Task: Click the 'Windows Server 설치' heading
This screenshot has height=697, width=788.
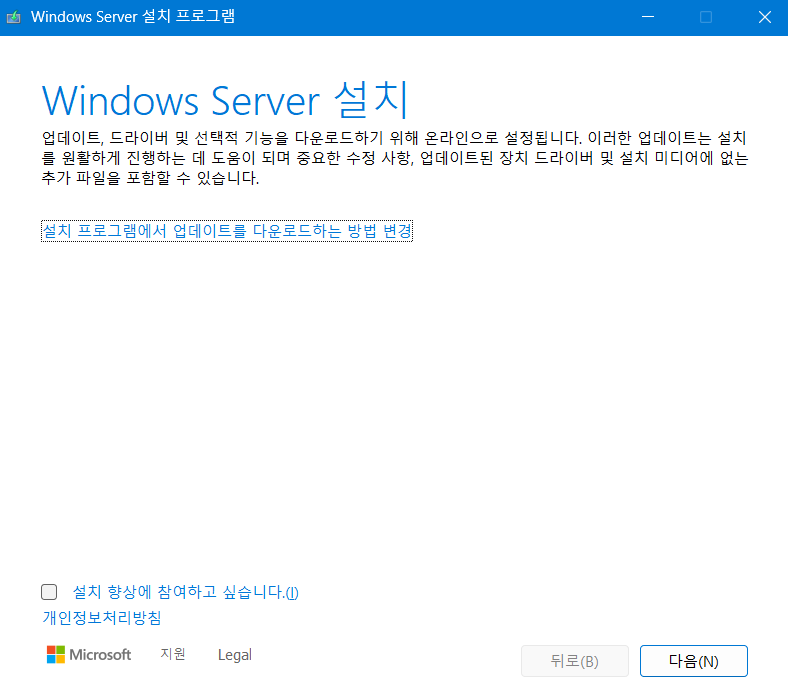Action: click(225, 101)
